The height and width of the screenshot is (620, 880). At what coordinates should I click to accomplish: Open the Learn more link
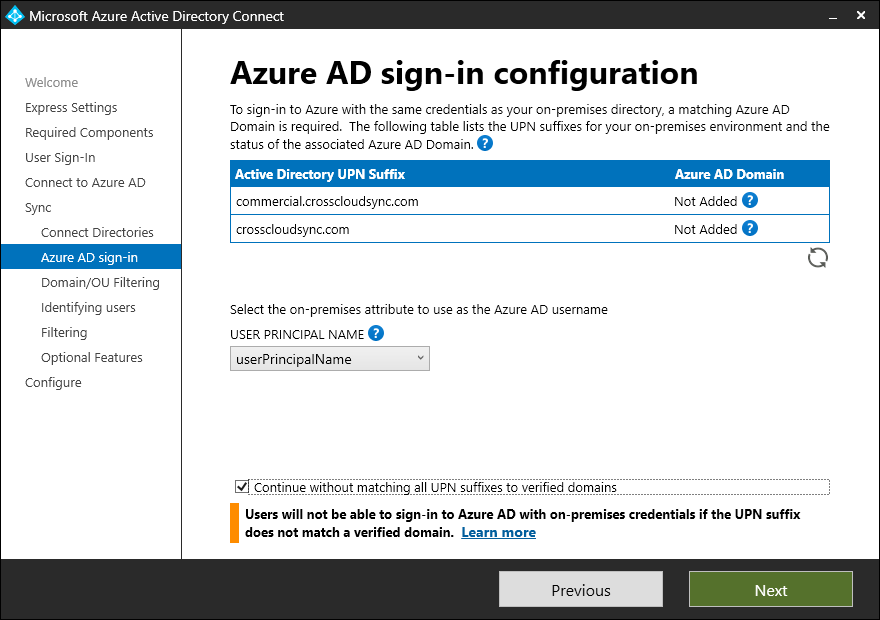click(498, 532)
